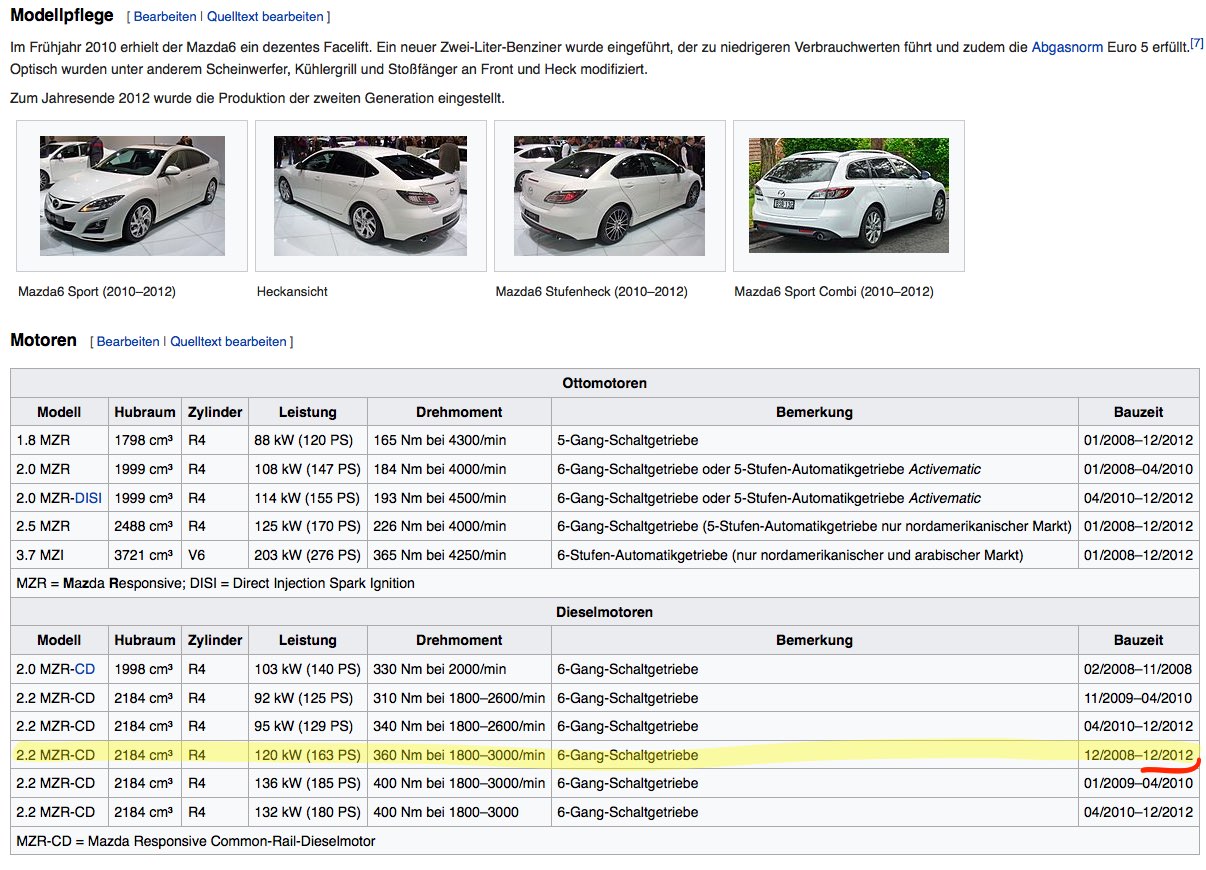Click the '365 Nm bei 4250/min' cell

pos(459,555)
